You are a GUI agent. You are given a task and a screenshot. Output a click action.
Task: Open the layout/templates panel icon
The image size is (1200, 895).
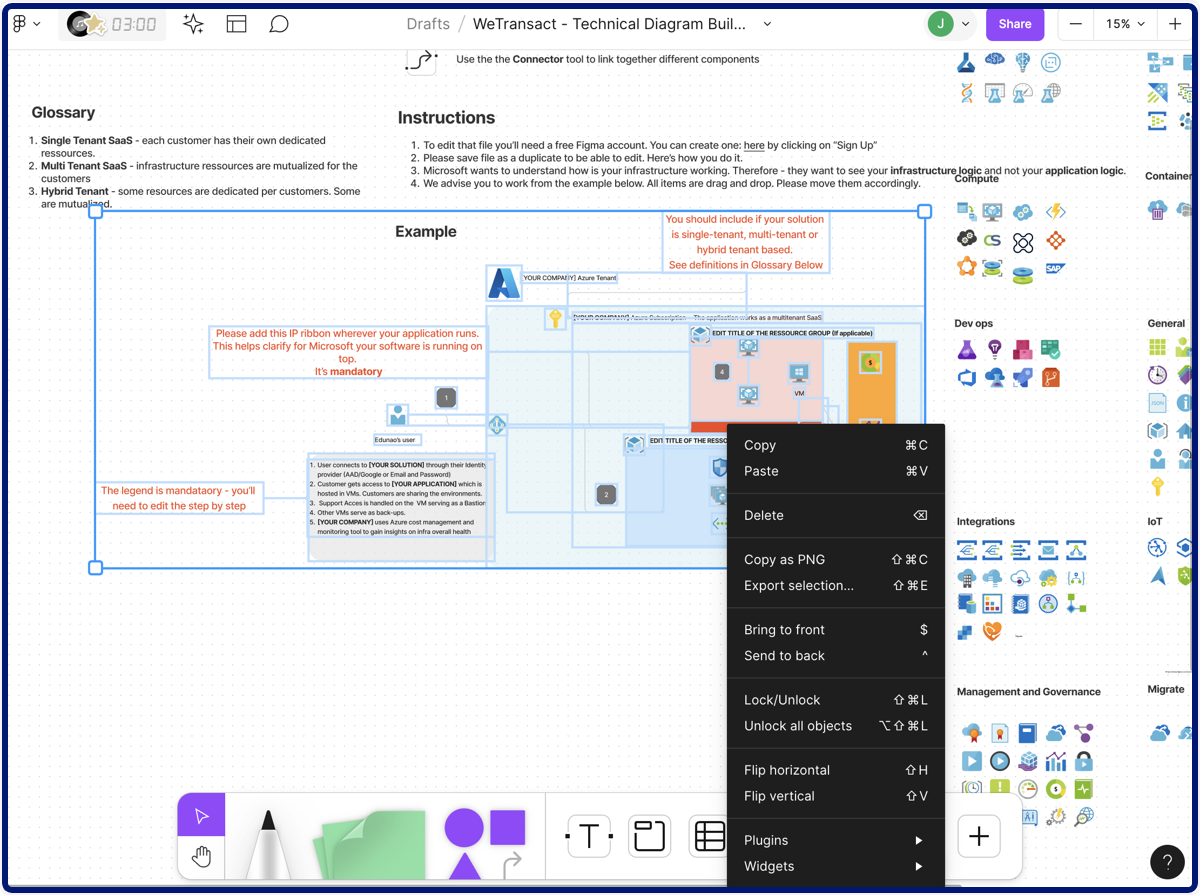tap(236, 24)
